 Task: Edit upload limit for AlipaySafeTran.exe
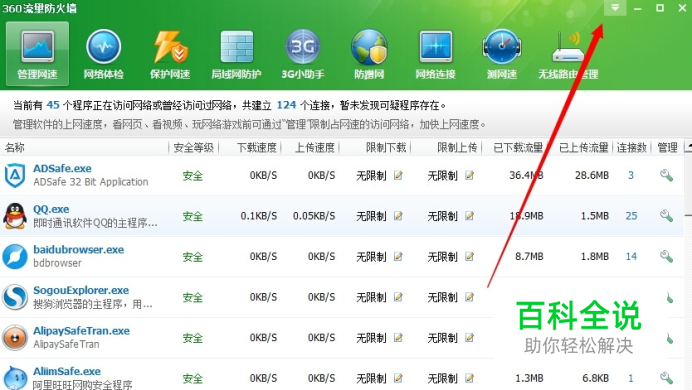point(470,338)
